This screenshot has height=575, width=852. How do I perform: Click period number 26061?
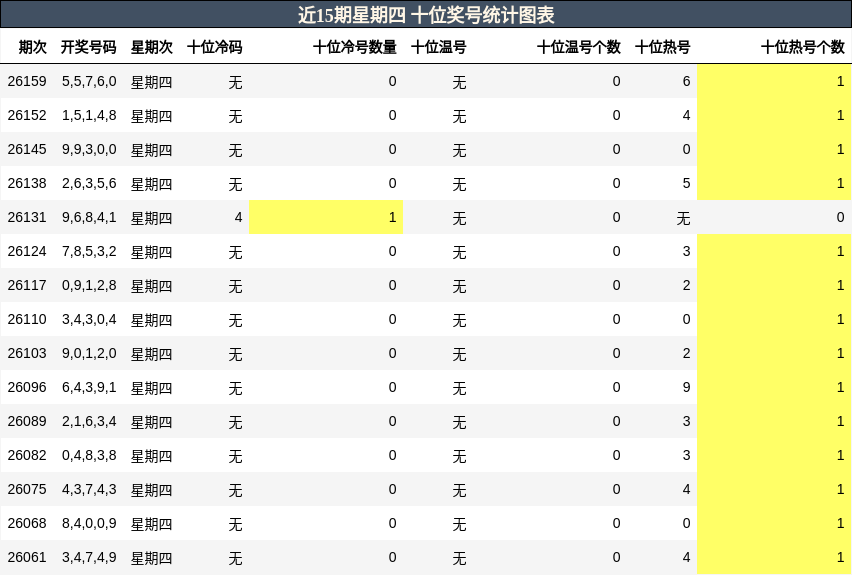27,557
